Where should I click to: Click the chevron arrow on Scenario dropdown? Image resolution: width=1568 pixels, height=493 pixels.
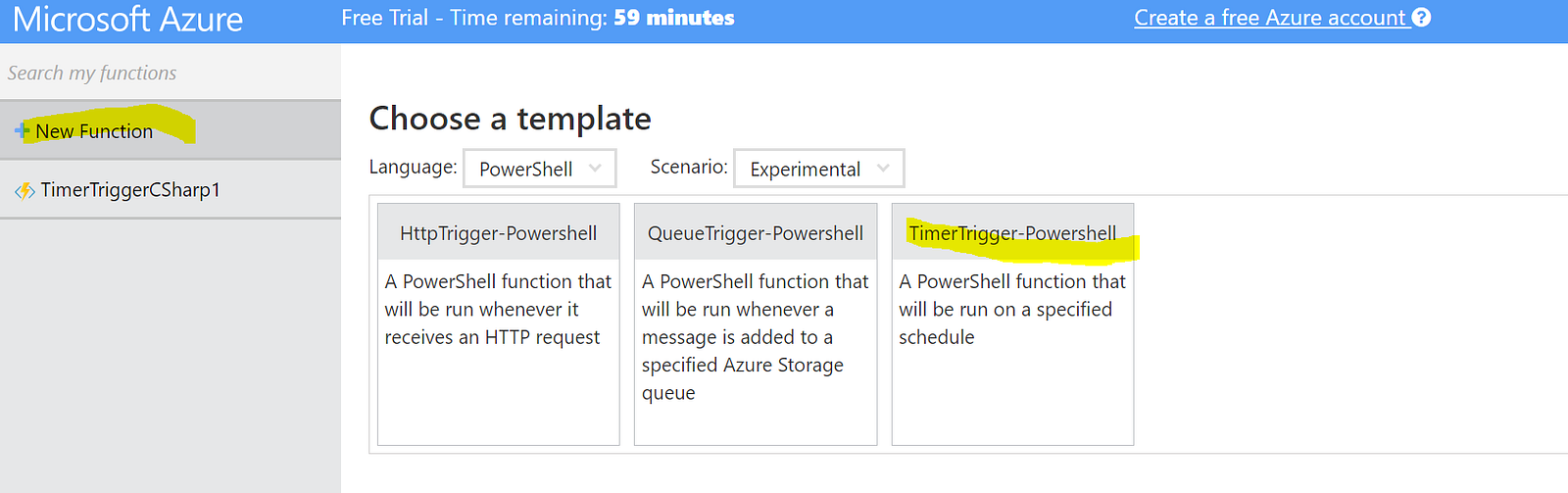click(883, 169)
